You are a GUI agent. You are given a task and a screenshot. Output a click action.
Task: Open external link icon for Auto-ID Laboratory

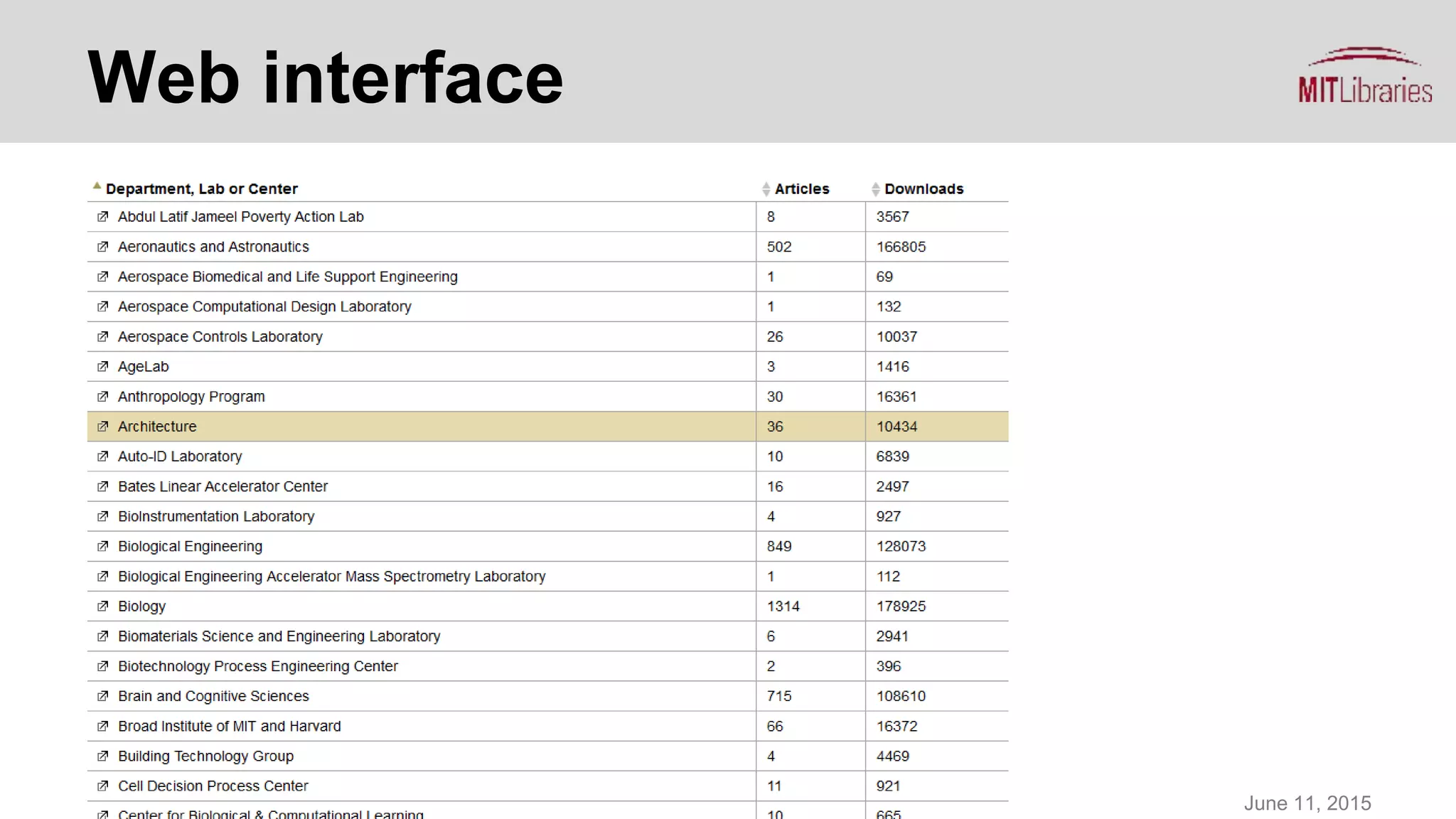click(103, 456)
